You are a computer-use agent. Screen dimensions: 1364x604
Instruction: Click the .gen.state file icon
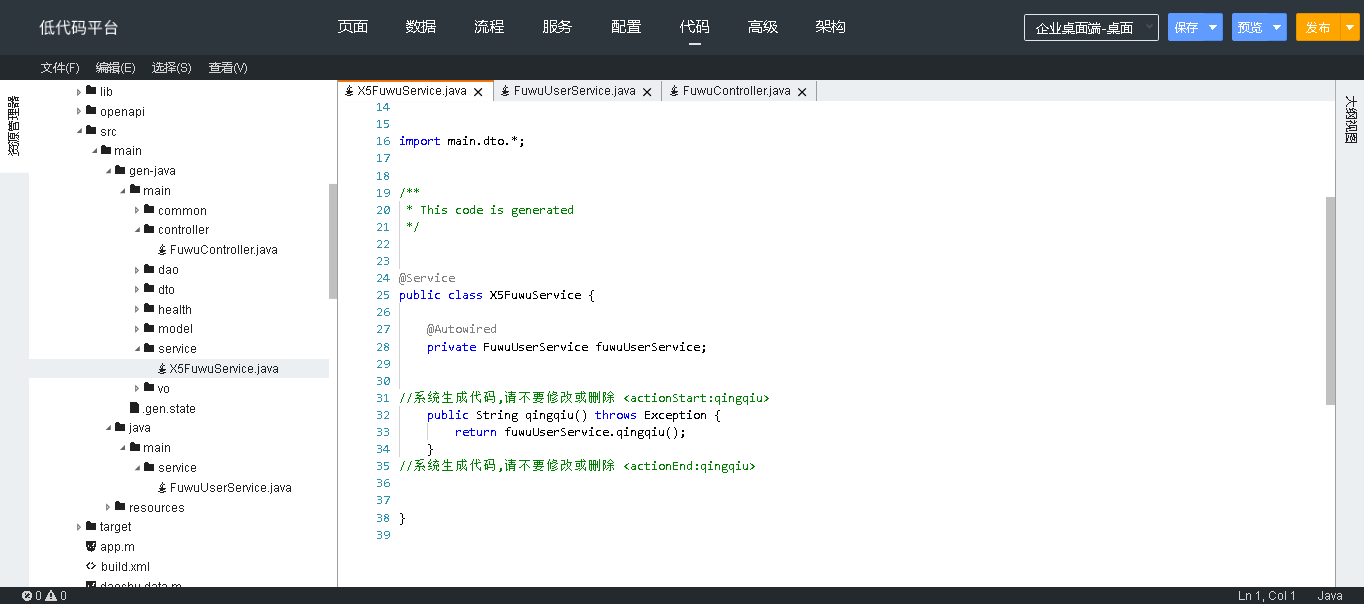click(x=134, y=408)
